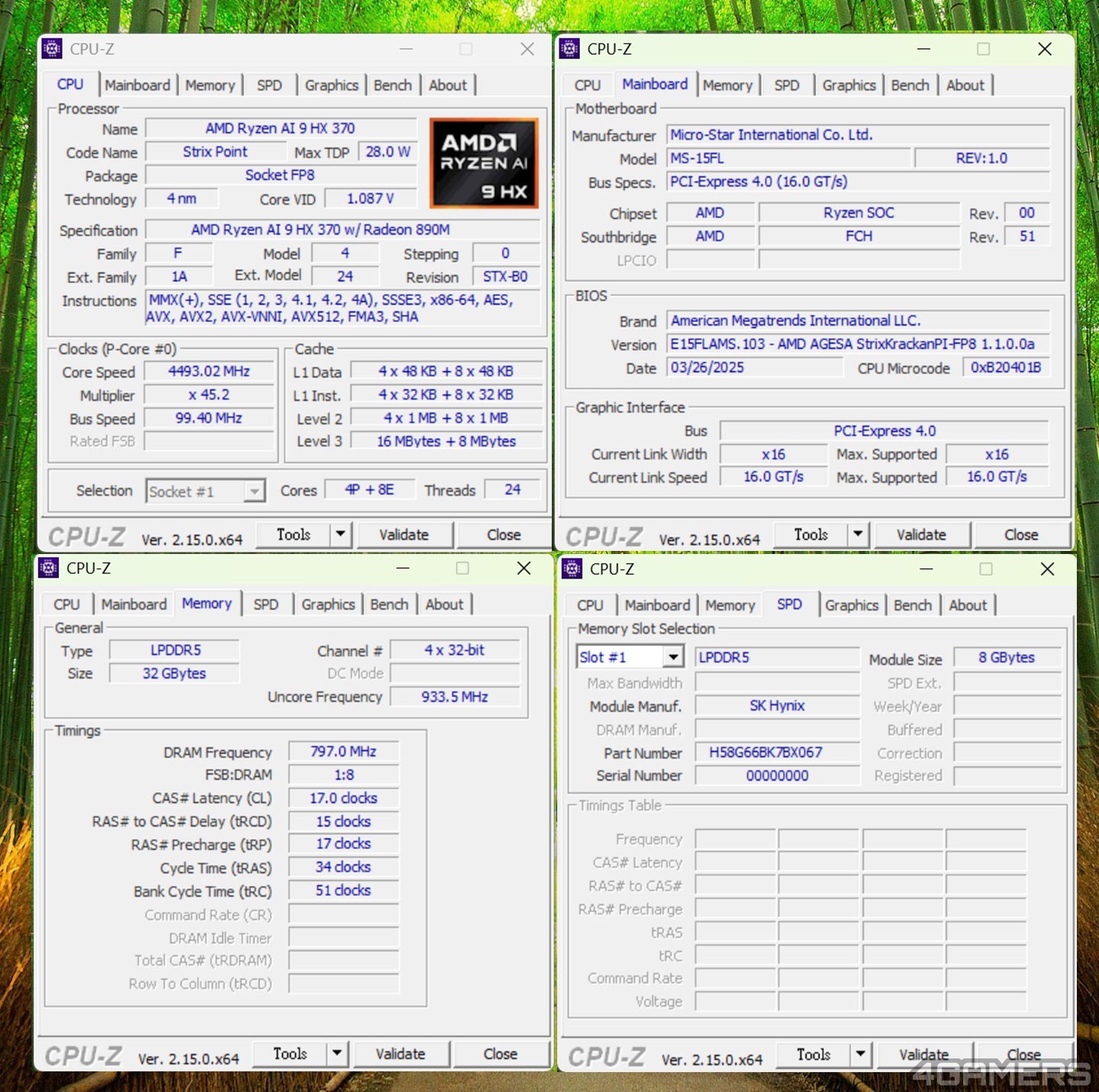Go to Mainboard tab in Memory window
Image resolution: width=1099 pixels, height=1092 pixels.
[x=134, y=604]
